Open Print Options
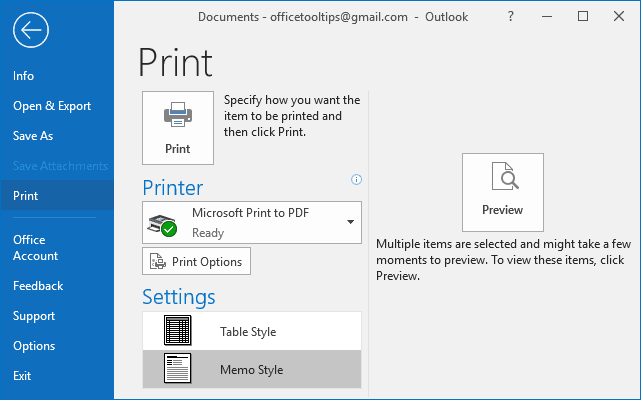The height and width of the screenshot is (400, 641). coord(196,261)
